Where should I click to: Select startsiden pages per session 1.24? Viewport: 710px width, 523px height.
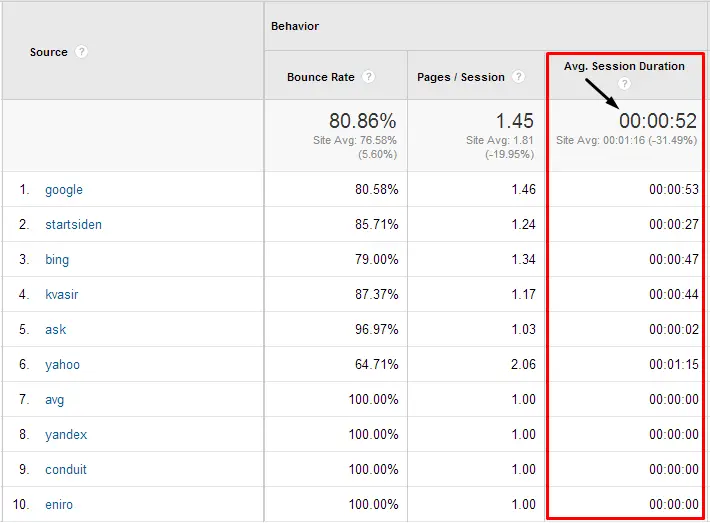point(523,224)
